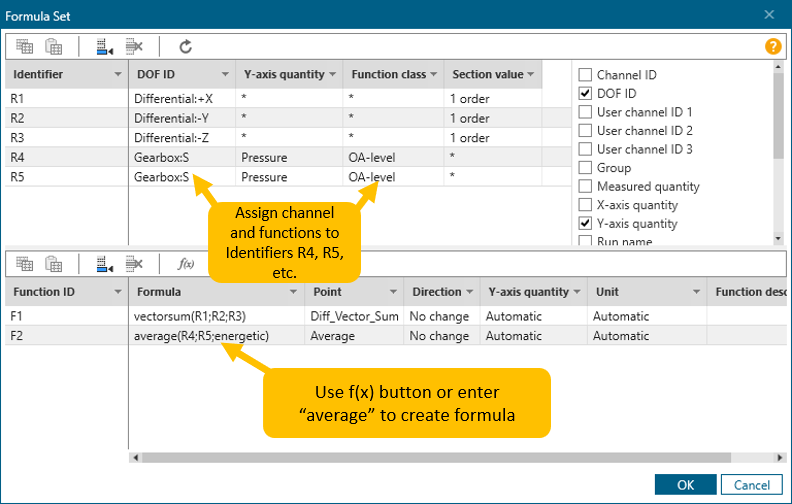Open the Function class column filter dropdown
Image resolution: width=792 pixels, height=504 pixels.
point(433,75)
